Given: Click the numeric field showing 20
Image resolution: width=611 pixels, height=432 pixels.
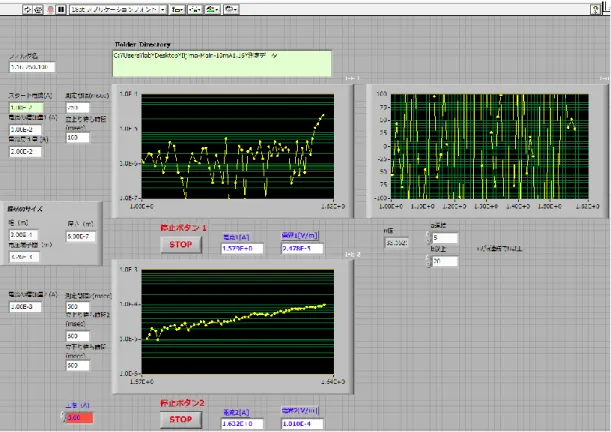Looking at the screenshot, I should coord(445,261).
